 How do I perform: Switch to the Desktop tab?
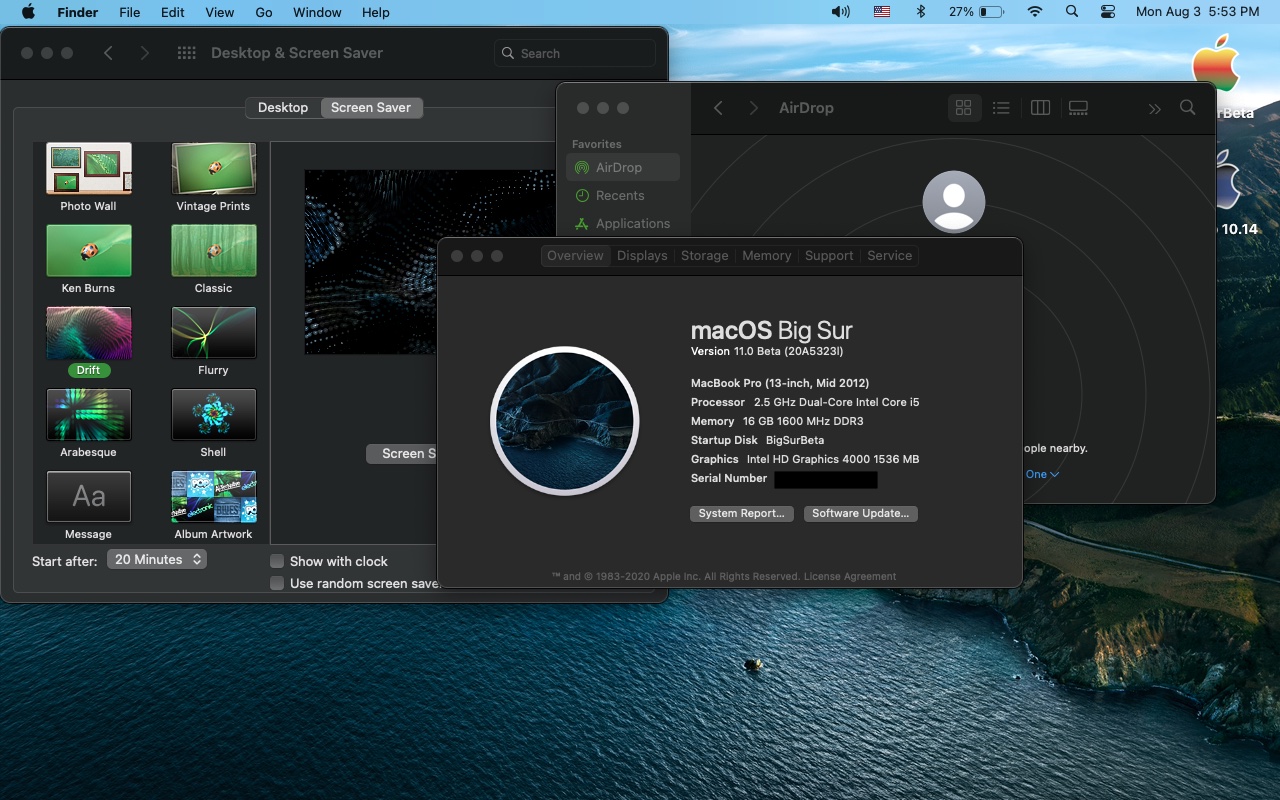pyautogui.click(x=283, y=108)
